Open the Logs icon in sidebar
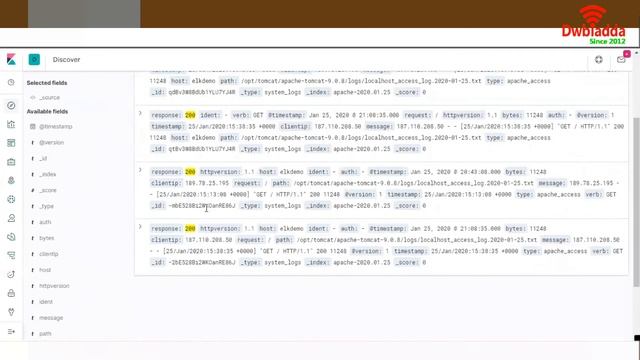The width and height of the screenshot is (640, 360). click(11, 237)
